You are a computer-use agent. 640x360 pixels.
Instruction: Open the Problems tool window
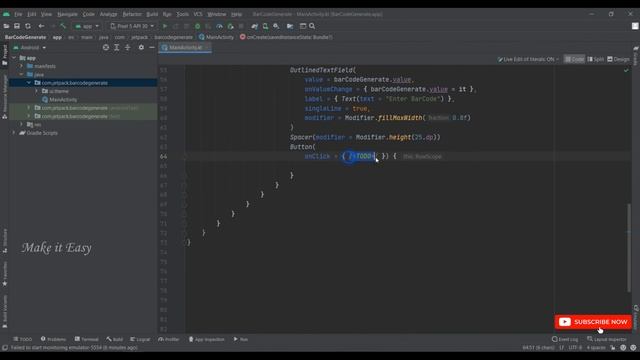tap(53, 340)
